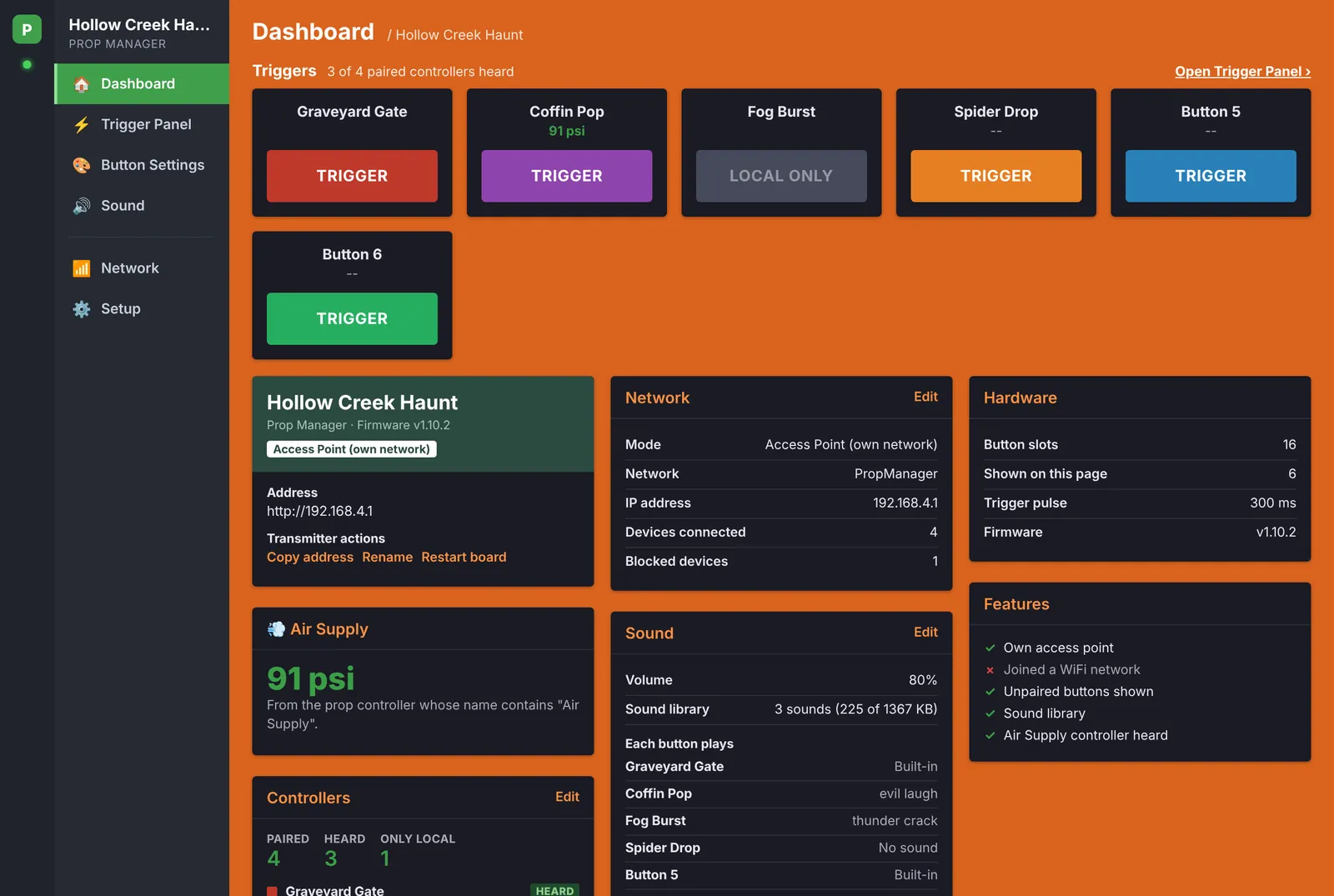The image size is (1334, 896).
Task: Click the Rename transmitter link
Action: pyautogui.click(x=387, y=558)
